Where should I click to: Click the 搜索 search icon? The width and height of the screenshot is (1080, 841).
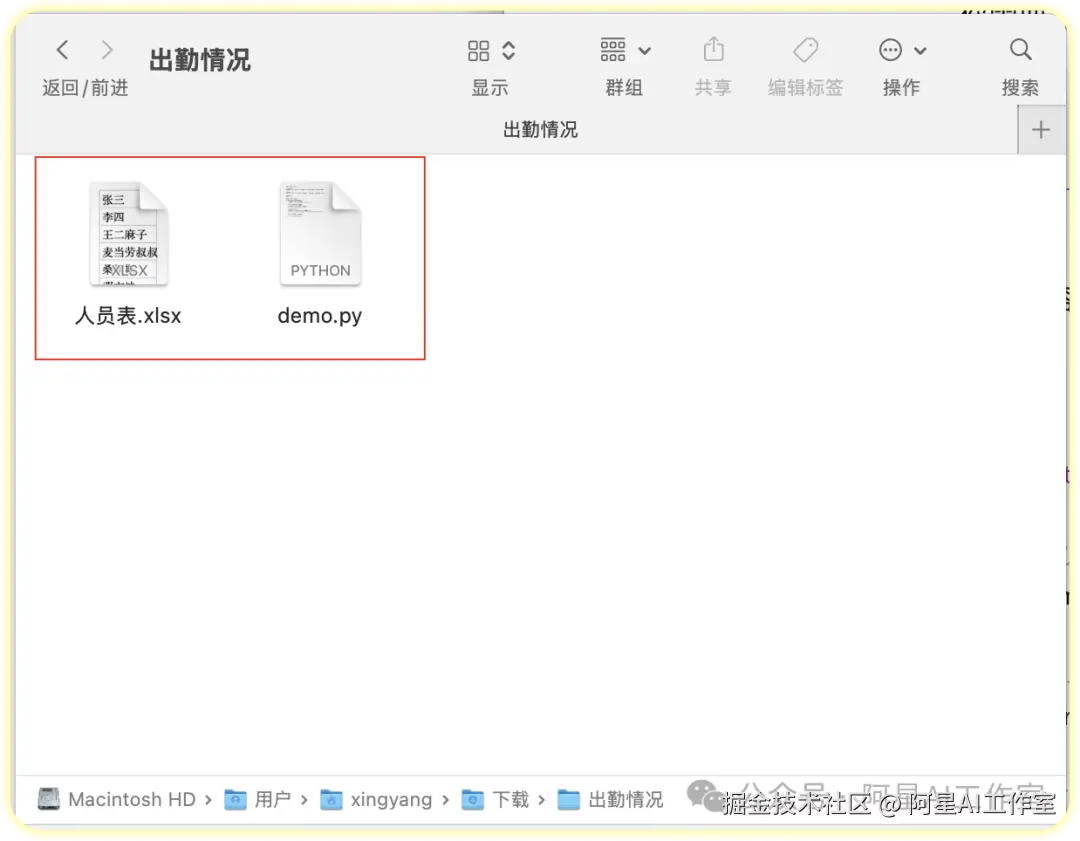(1020, 49)
